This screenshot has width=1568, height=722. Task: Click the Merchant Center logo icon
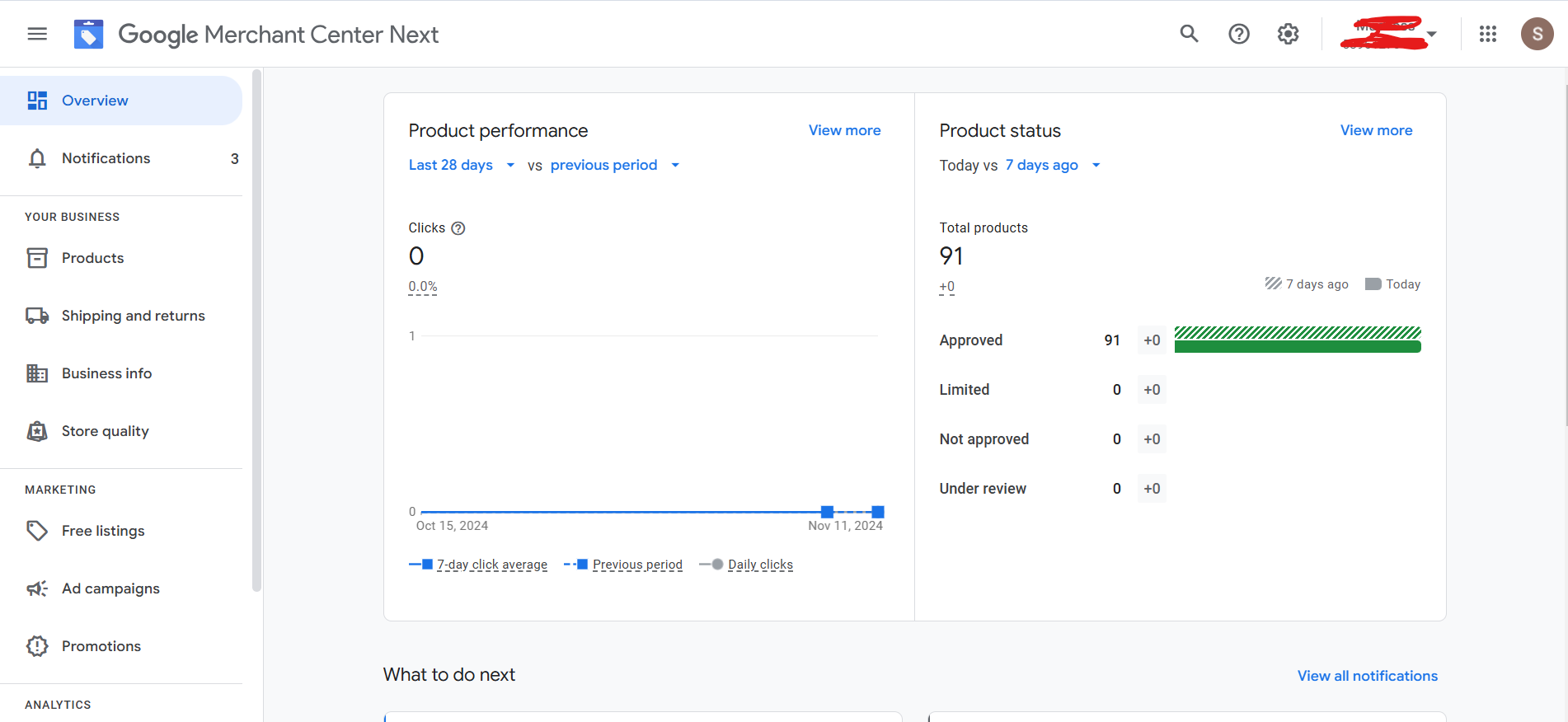(x=88, y=34)
